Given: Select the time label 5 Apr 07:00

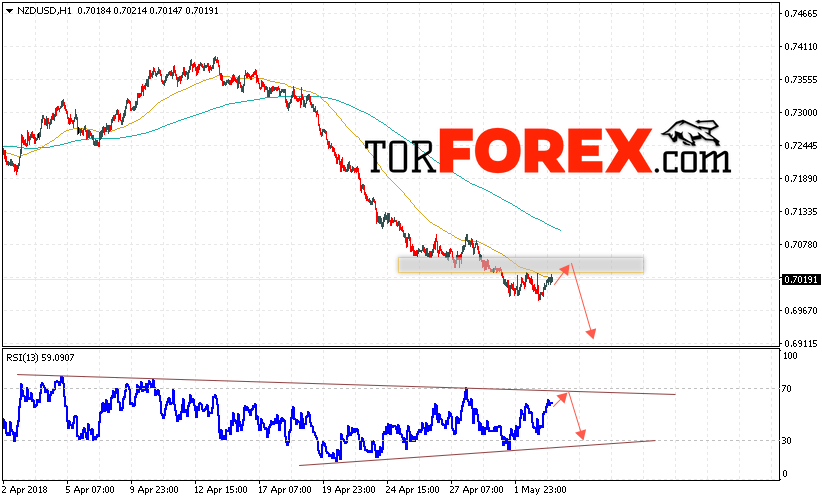Looking at the screenshot, I should point(90,490).
